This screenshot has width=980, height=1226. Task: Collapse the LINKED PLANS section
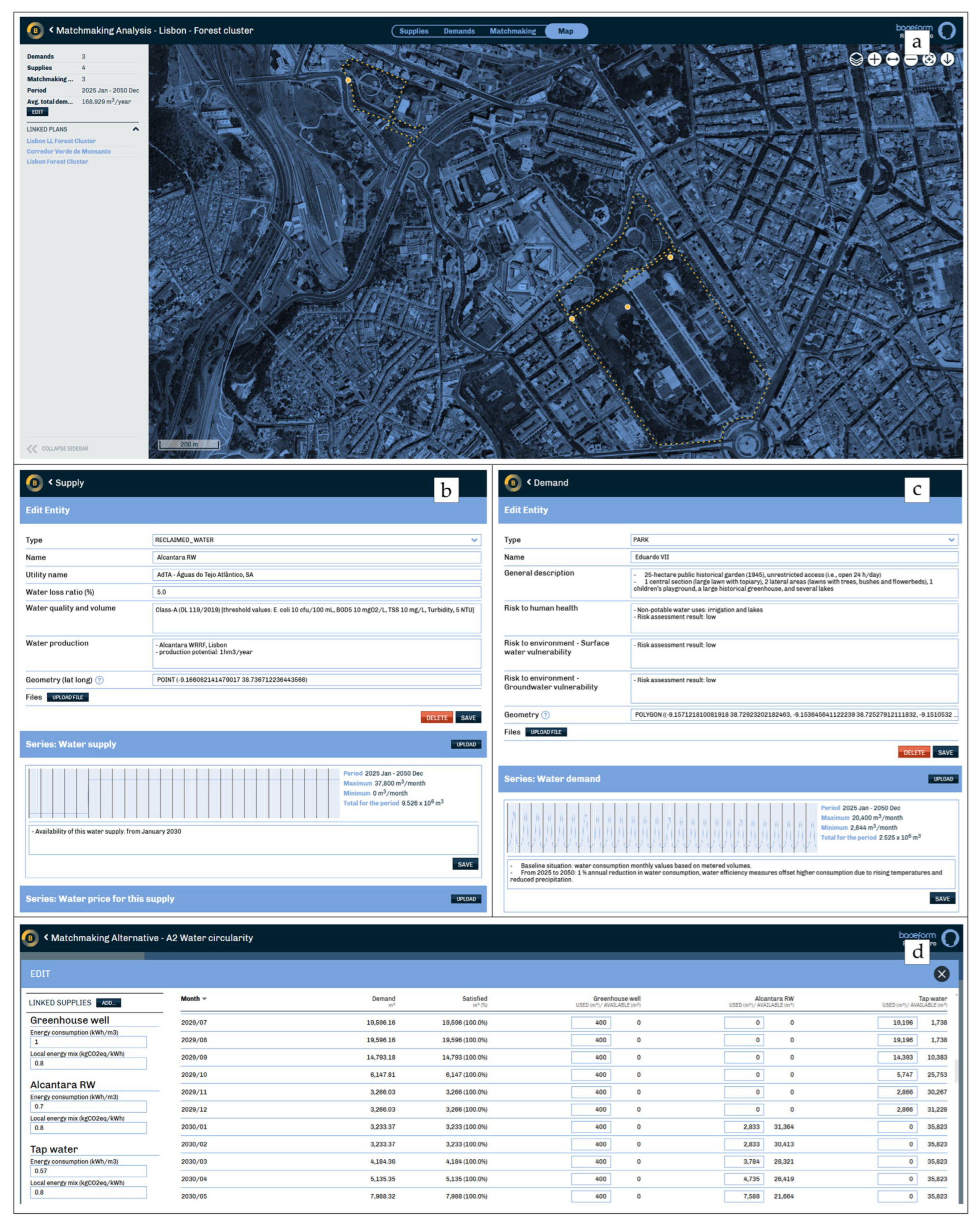coord(135,129)
